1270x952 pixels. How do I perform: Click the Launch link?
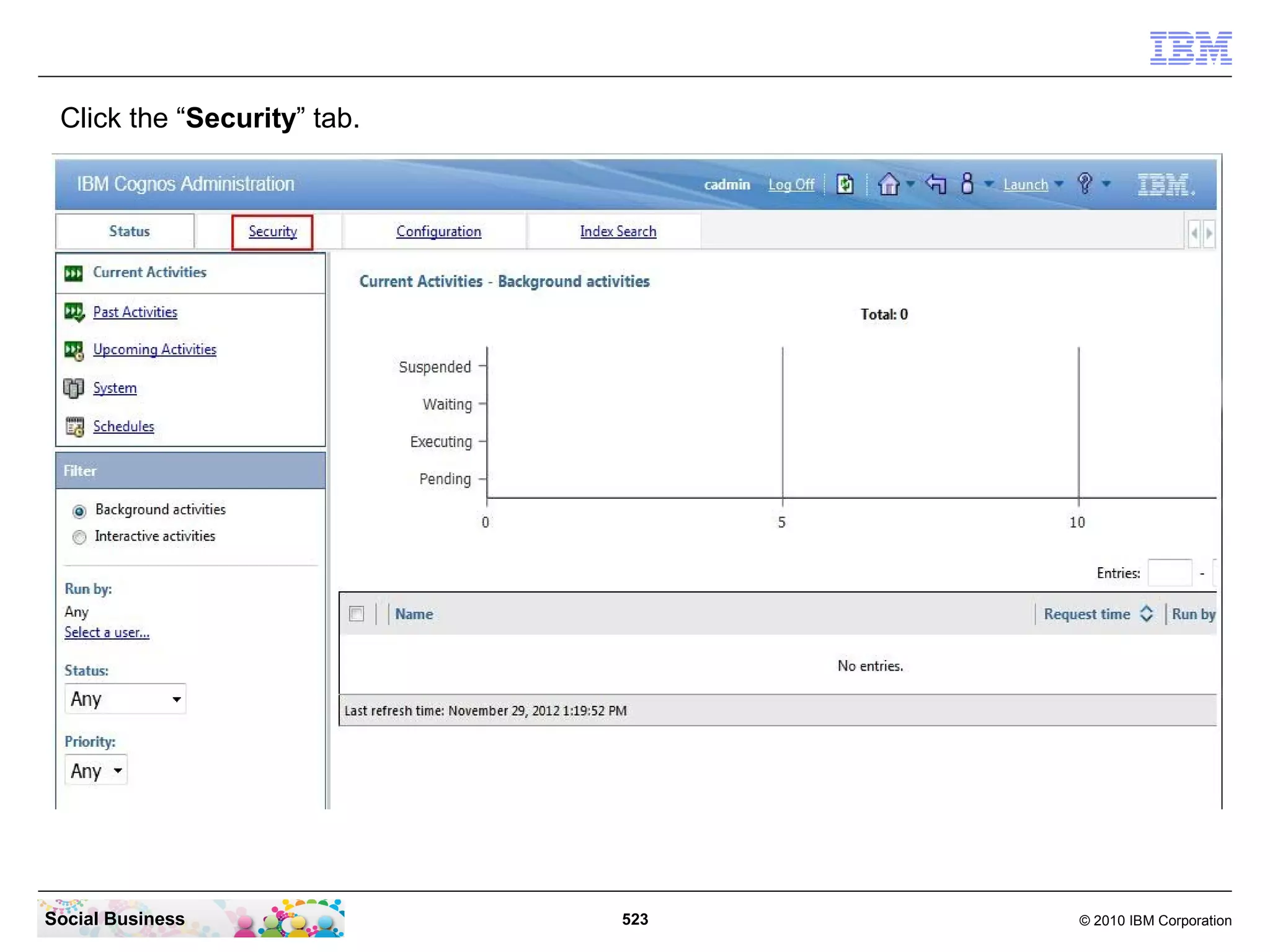click(x=1026, y=185)
